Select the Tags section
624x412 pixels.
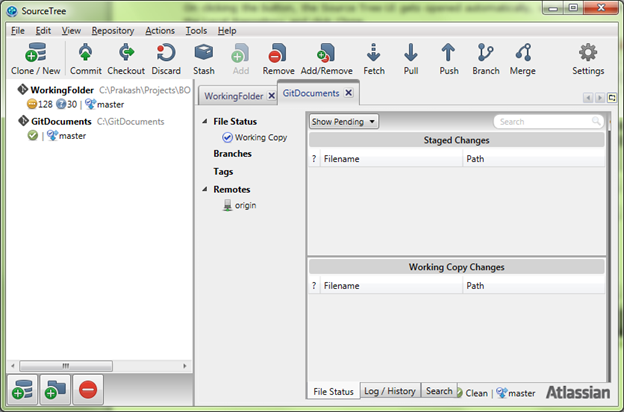click(223, 172)
